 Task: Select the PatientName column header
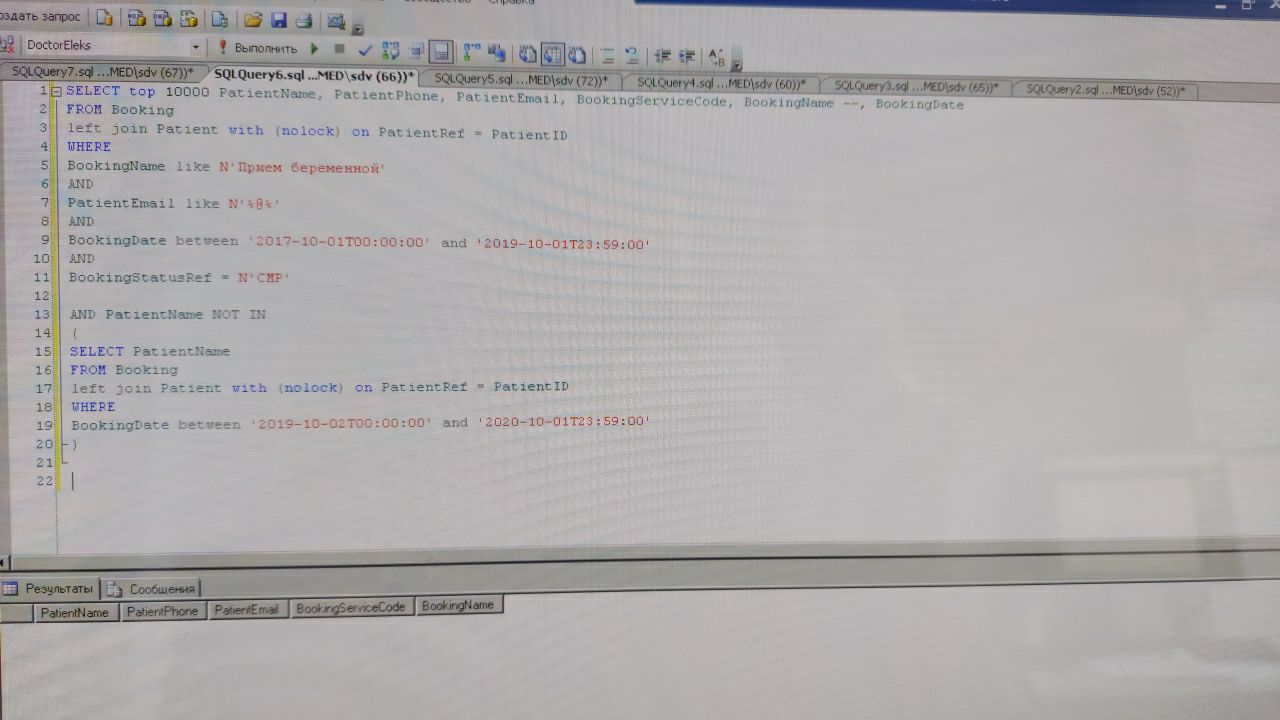click(75, 612)
